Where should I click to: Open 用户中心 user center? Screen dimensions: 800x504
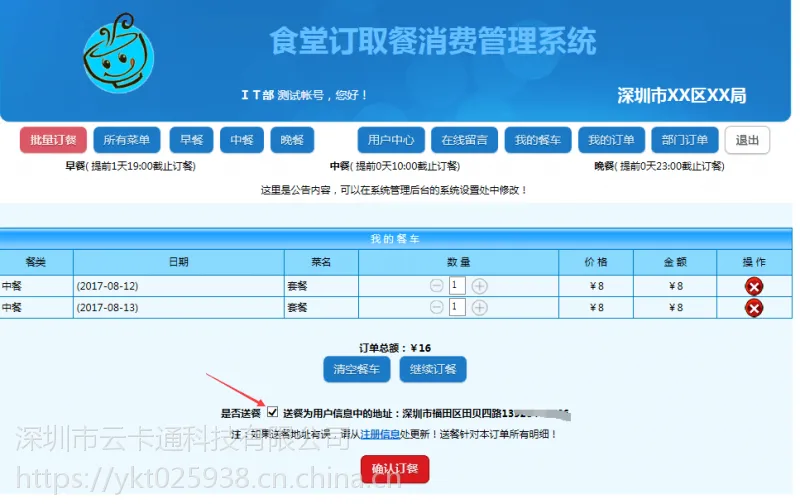point(391,140)
